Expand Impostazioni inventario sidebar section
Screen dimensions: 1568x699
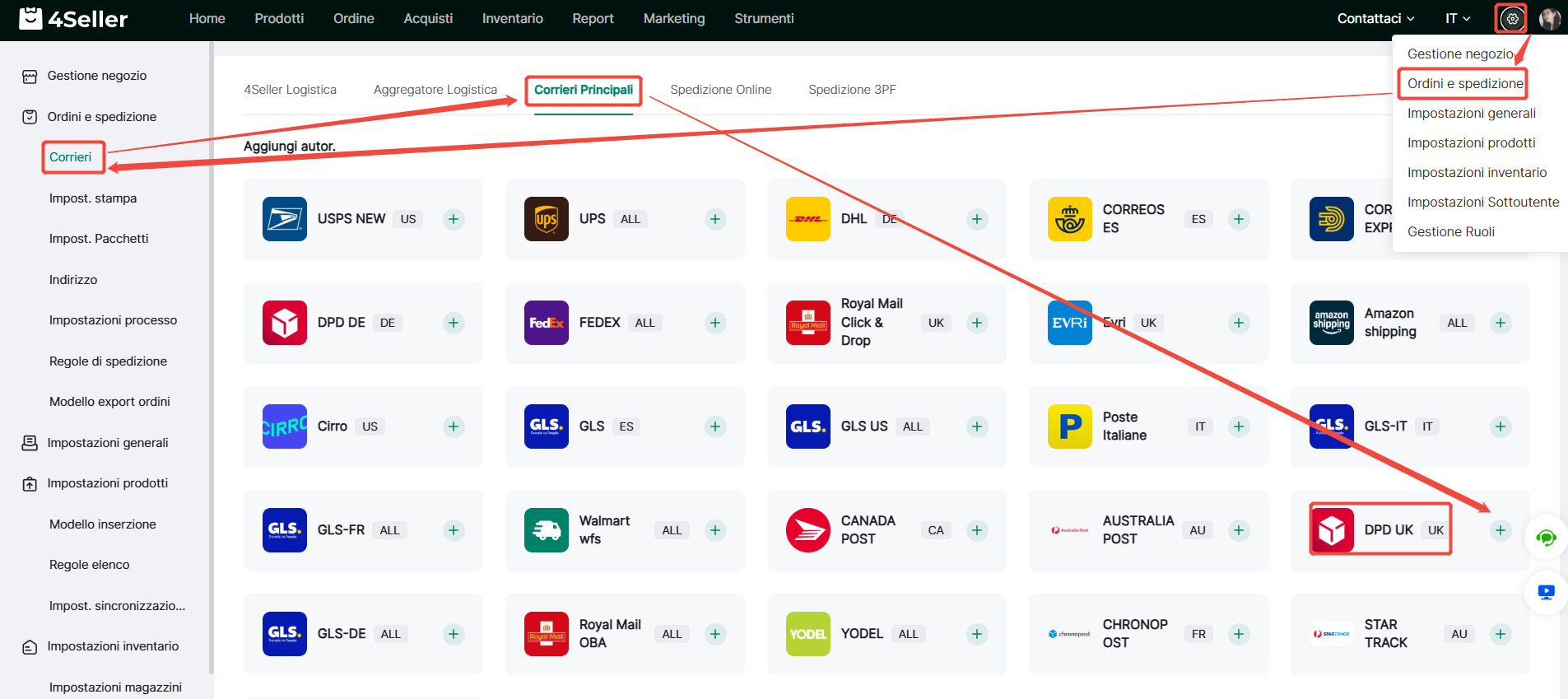[x=113, y=646]
